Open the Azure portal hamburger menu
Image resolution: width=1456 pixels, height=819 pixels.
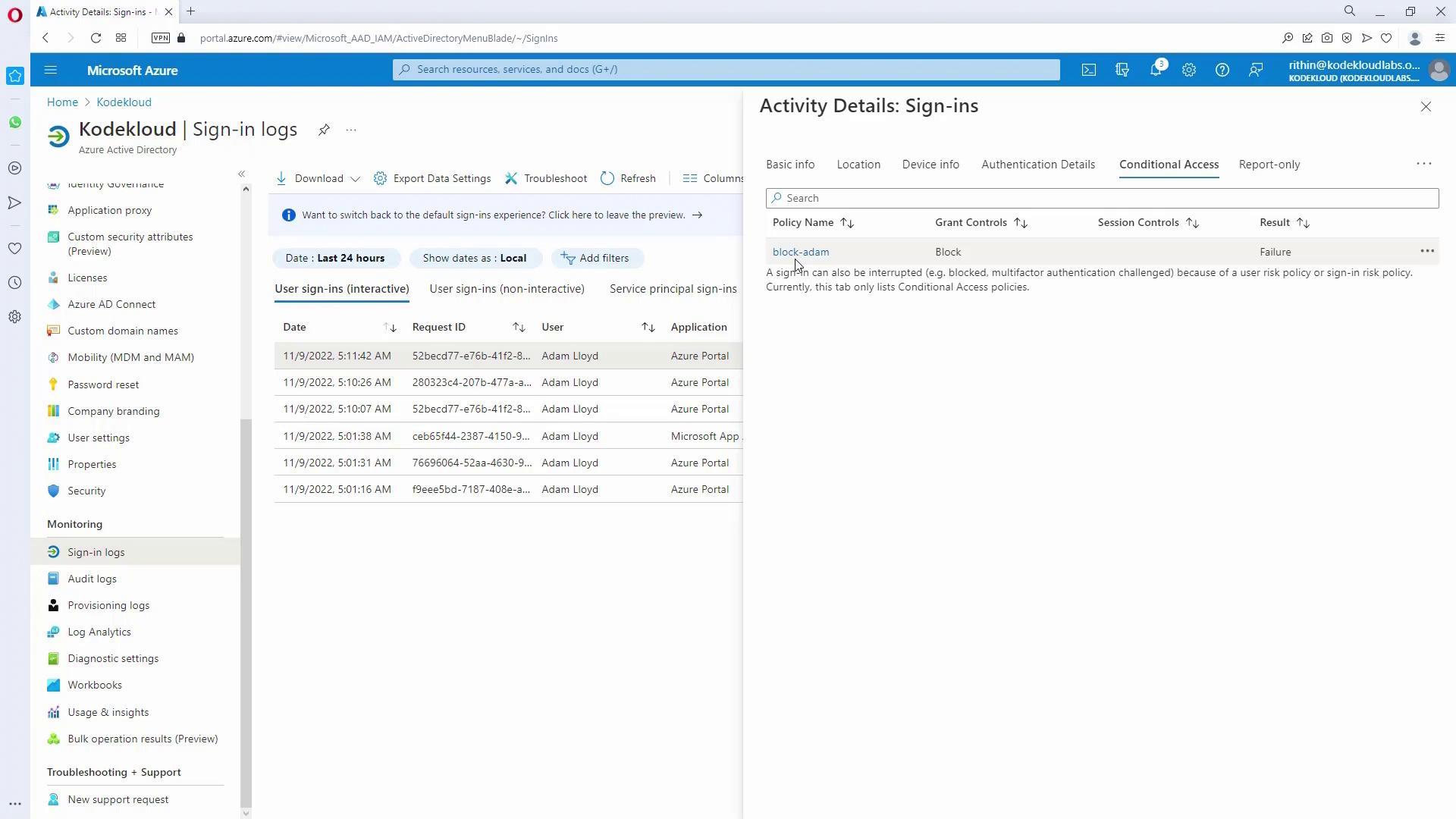(51, 70)
